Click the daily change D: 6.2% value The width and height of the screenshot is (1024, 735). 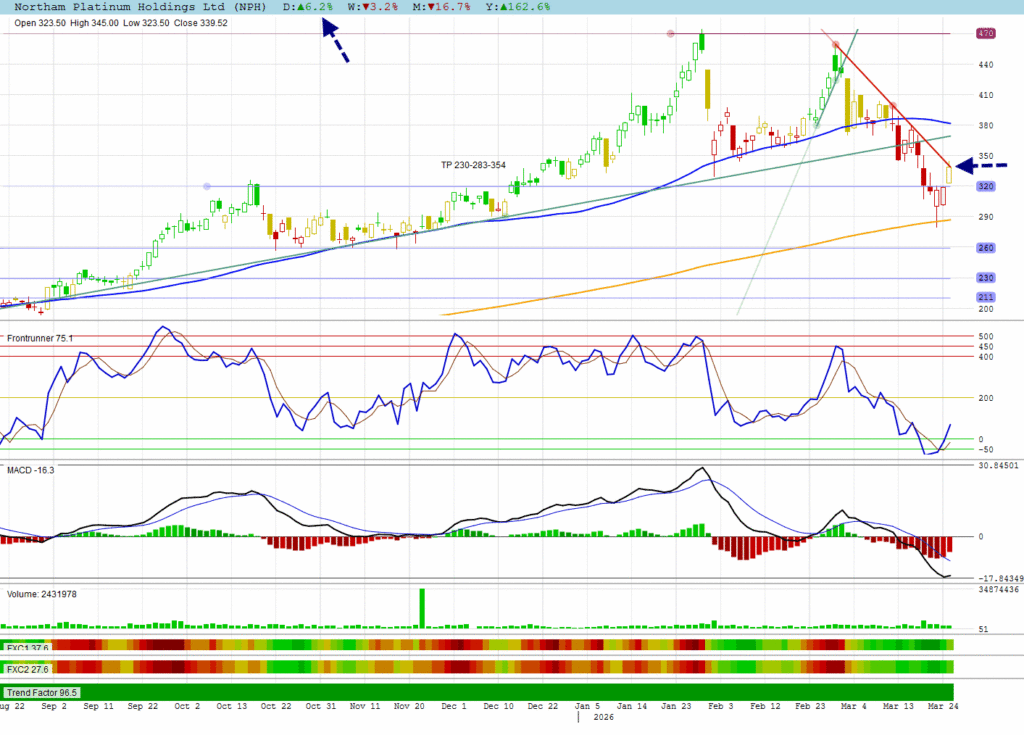click(308, 7)
